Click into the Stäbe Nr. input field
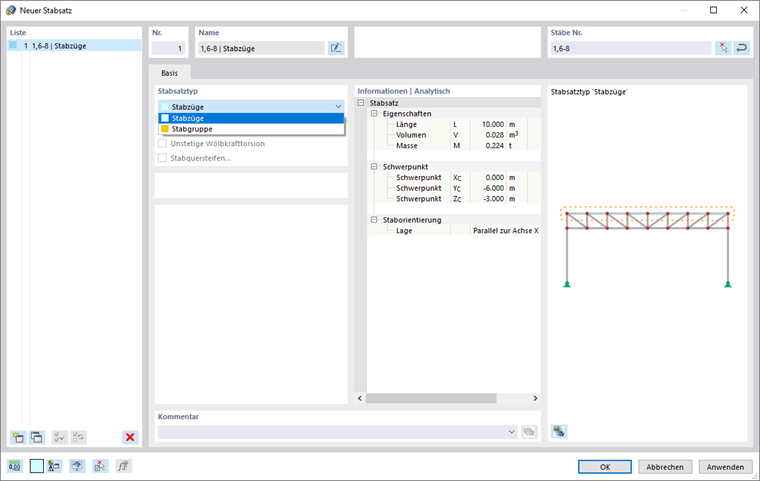 631,48
